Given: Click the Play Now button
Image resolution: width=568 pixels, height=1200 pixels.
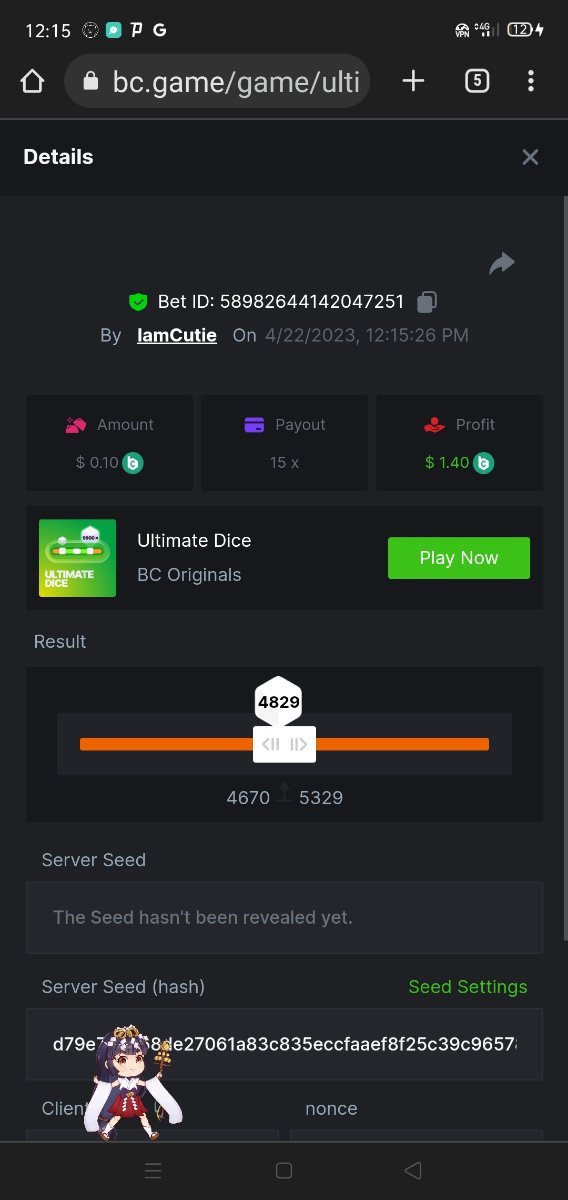Looking at the screenshot, I should point(459,558).
